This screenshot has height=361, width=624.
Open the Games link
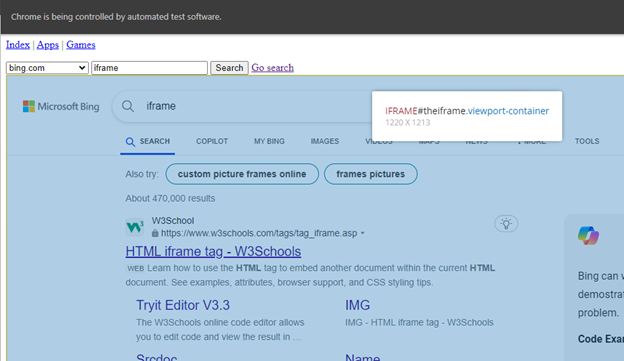81,45
